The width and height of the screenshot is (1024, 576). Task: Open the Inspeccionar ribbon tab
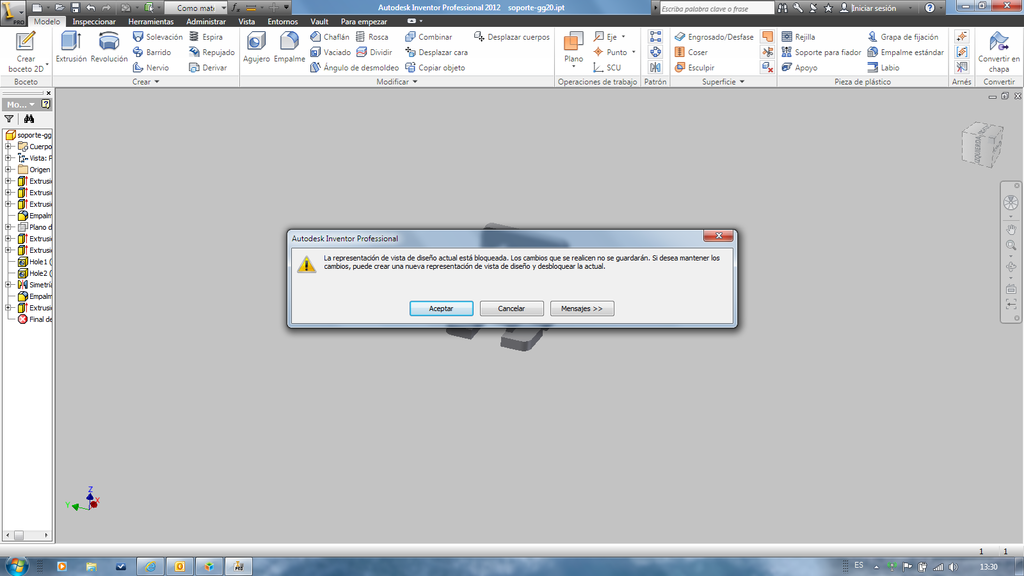(x=94, y=22)
